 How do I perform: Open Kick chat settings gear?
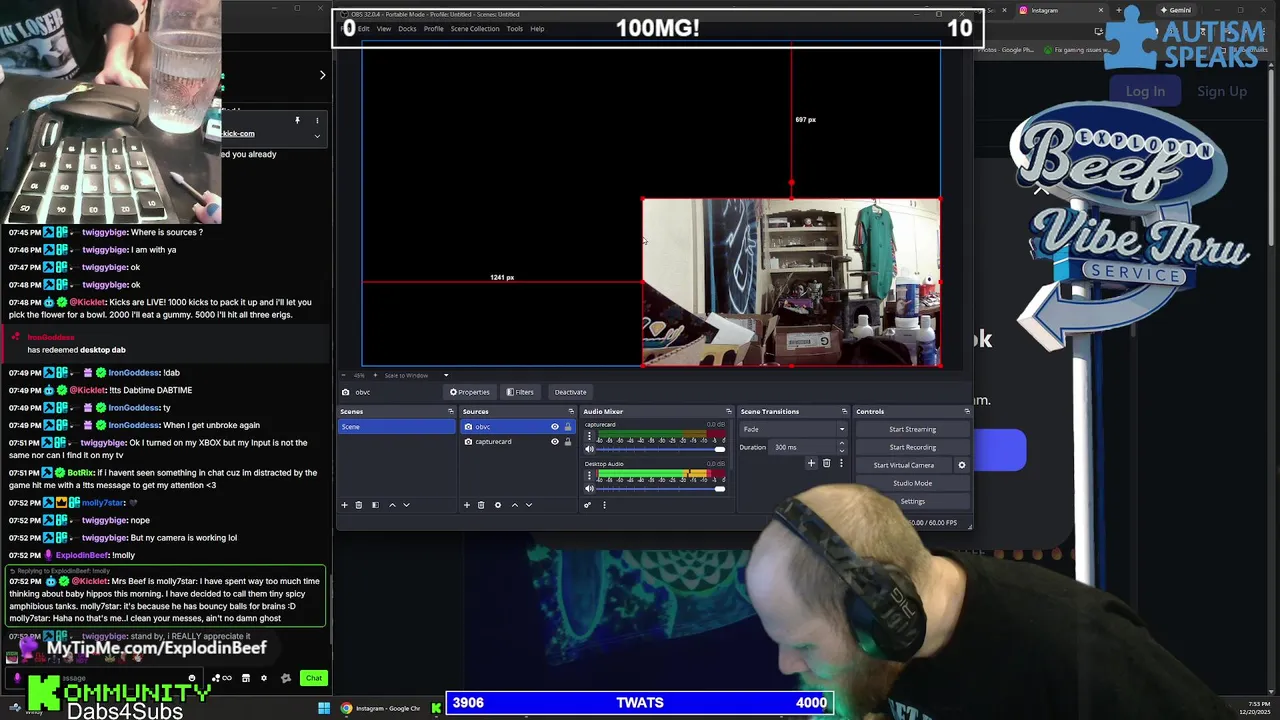(264, 678)
